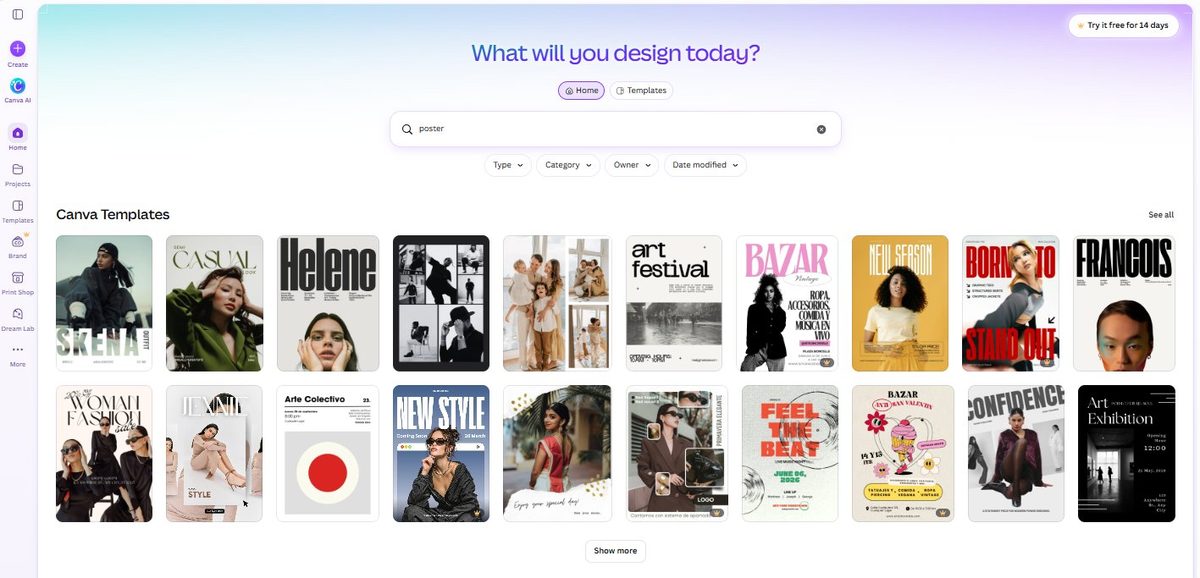
Task: Select the Templates pill tab
Action: 641,90
